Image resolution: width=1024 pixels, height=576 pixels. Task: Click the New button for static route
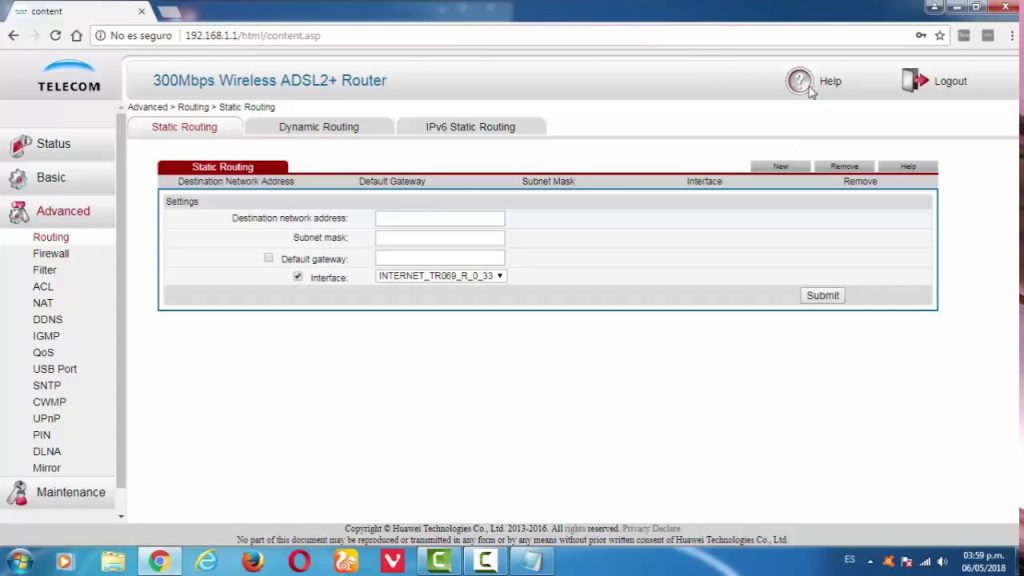tap(780, 166)
